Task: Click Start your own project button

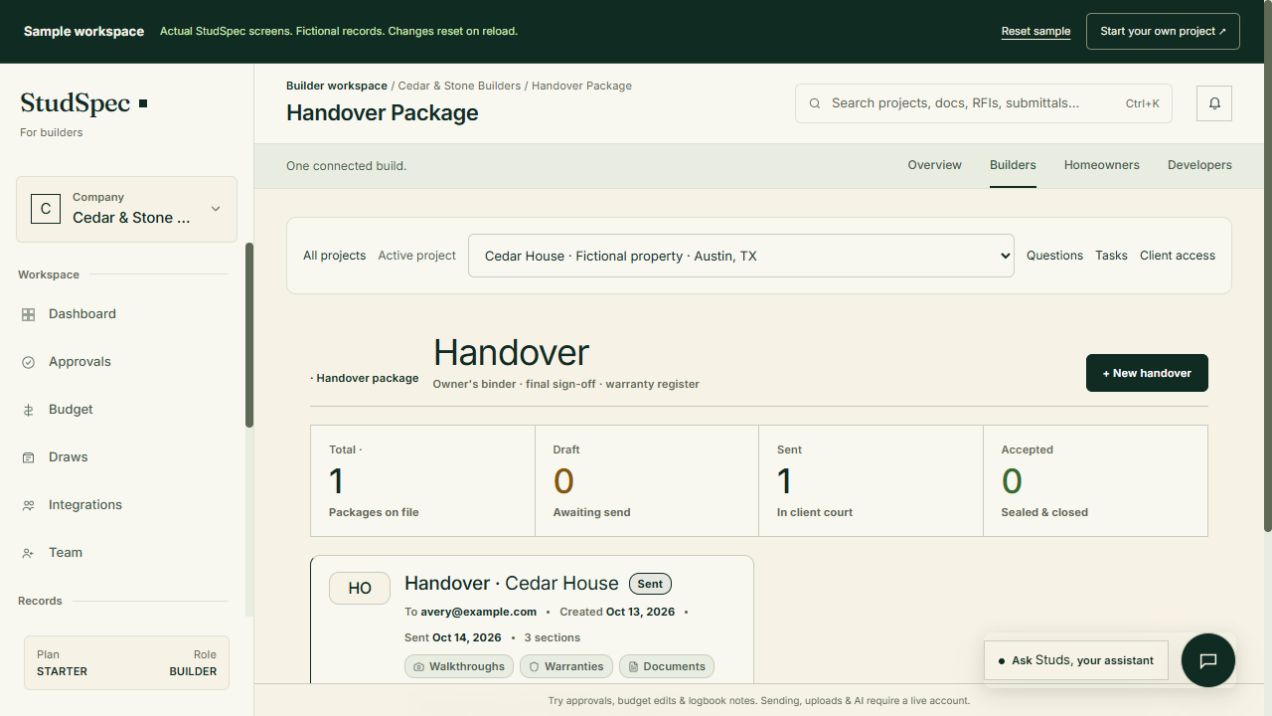Action: [x=1162, y=31]
